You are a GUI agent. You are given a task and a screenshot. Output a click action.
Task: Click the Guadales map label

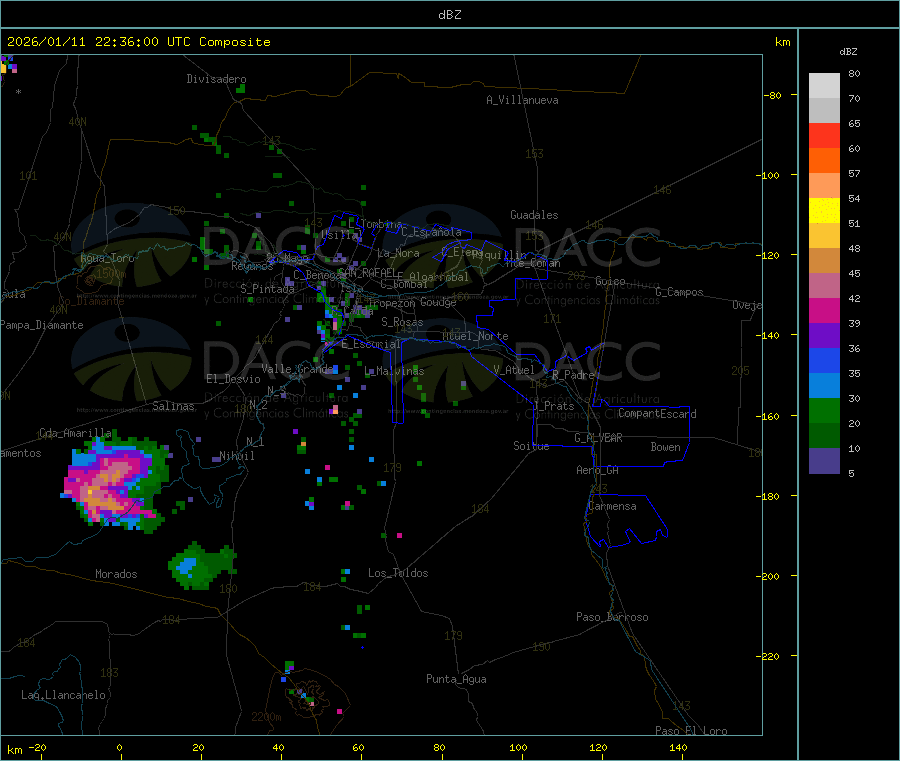point(534,215)
